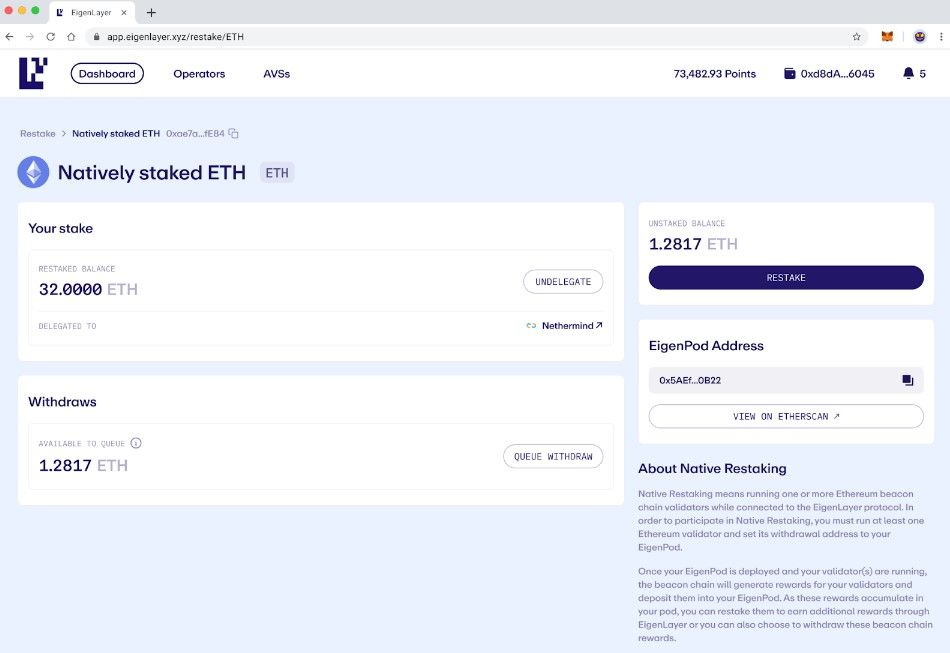This screenshot has width=950, height=653.
Task: Click the 1.2817 ETH unstaked balance
Action: pyautogui.click(x=693, y=244)
